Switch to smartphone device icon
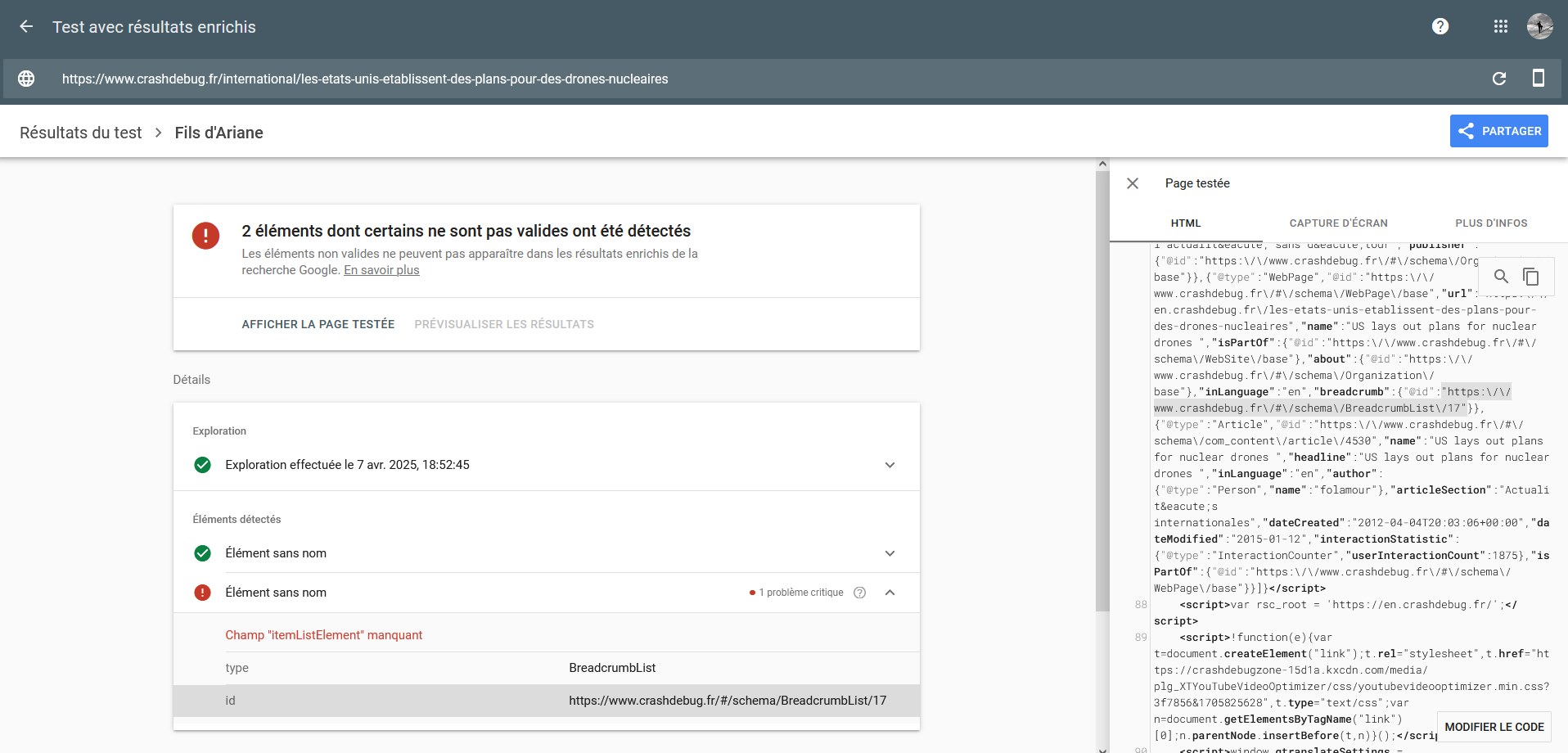Image resolution: width=1568 pixels, height=753 pixels. 1538,79
